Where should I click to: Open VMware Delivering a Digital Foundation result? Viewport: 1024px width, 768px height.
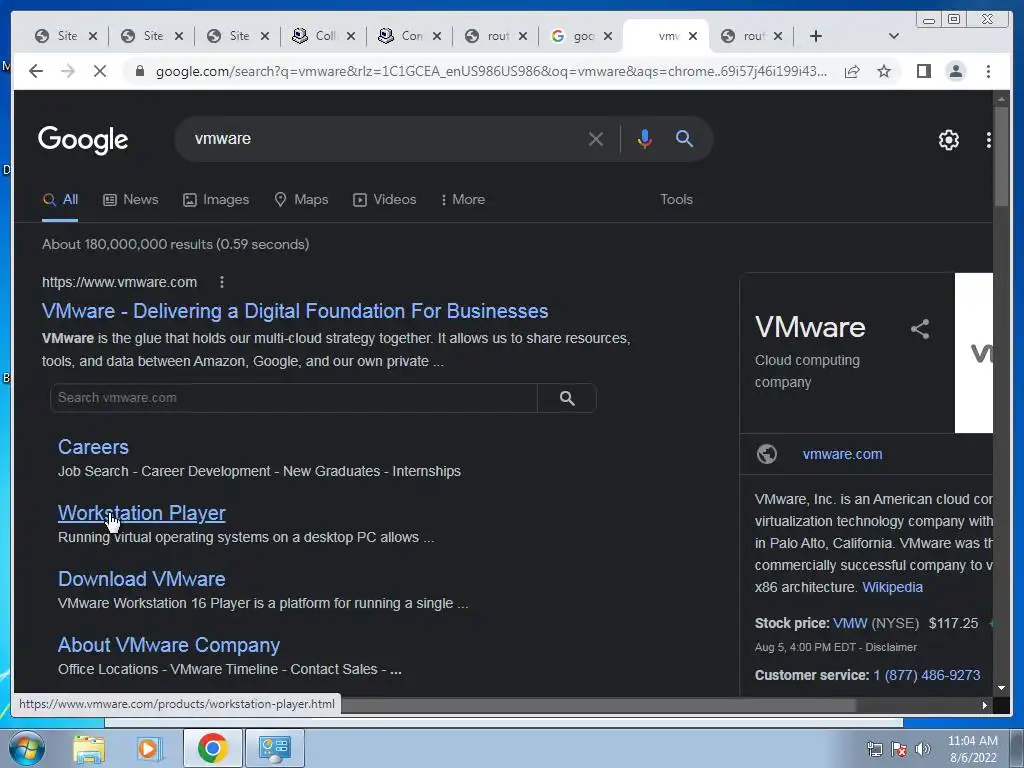click(295, 311)
